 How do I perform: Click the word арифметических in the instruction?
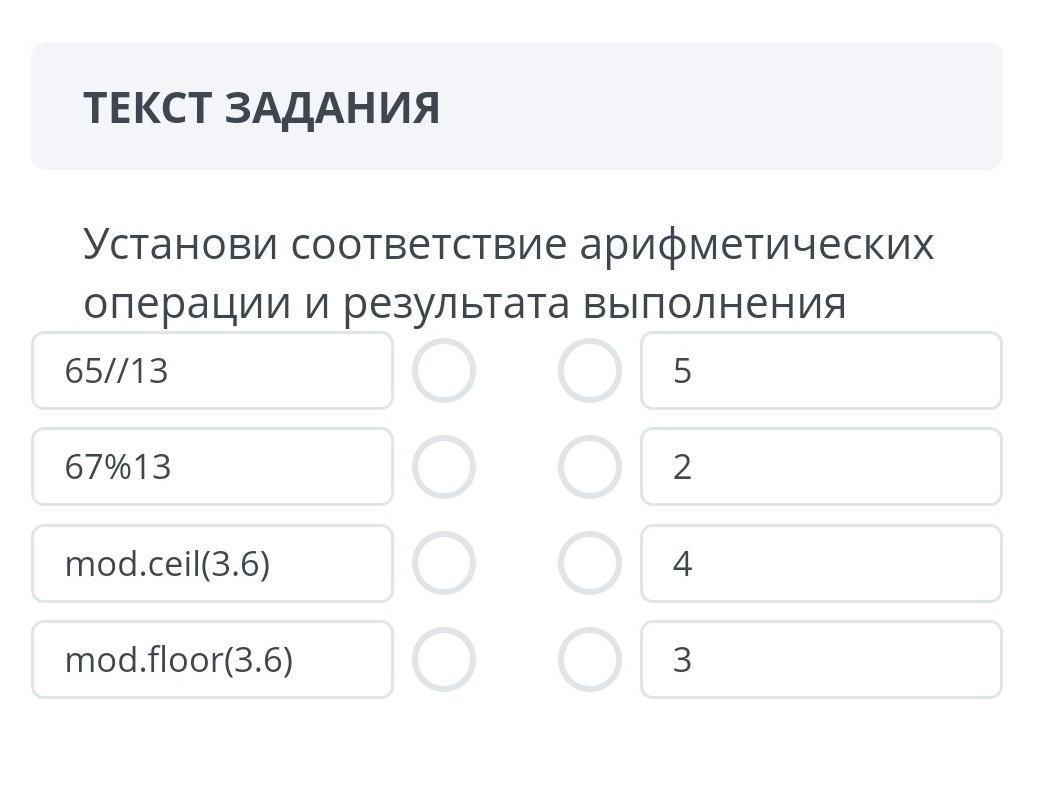757,244
